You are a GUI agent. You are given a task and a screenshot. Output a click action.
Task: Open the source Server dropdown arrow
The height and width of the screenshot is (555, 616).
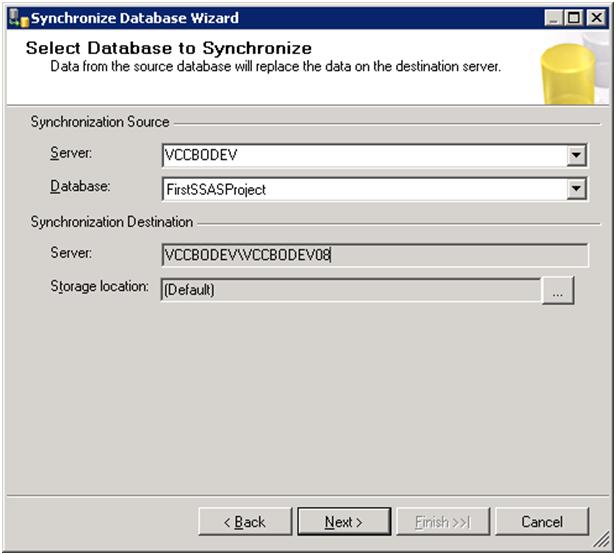tap(576, 155)
